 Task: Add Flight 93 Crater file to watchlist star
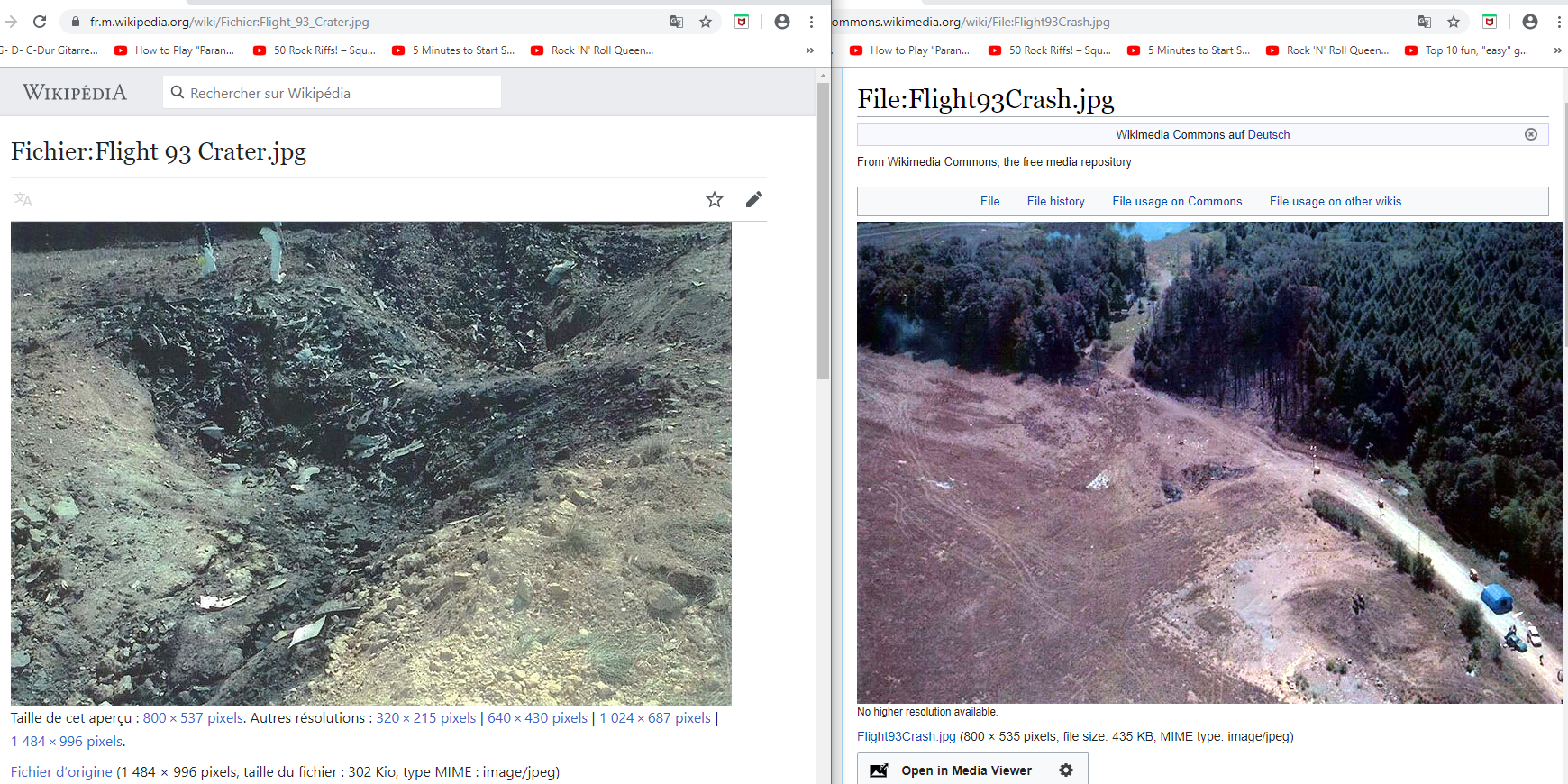click(715, 199)
